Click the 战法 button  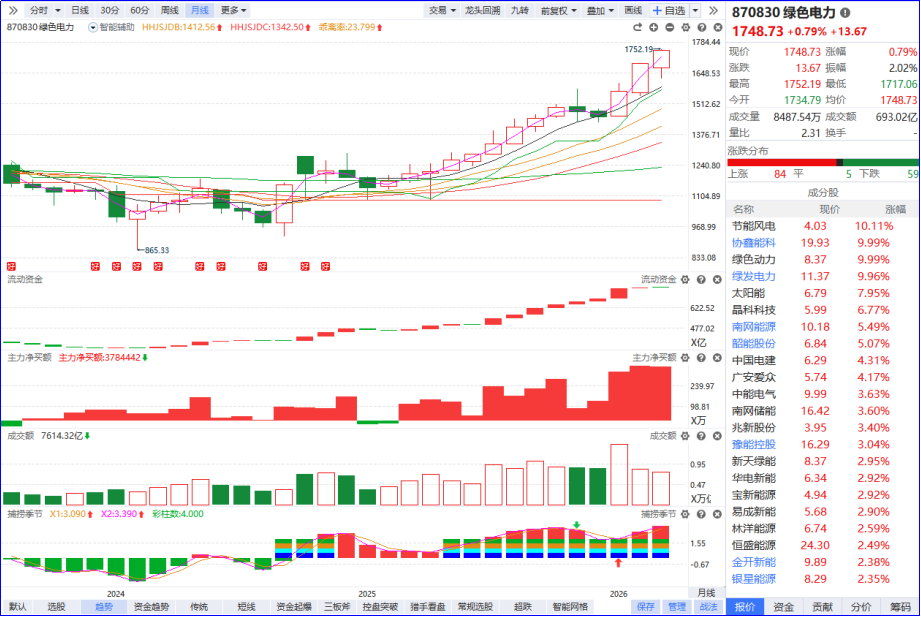tap(708, 607)
